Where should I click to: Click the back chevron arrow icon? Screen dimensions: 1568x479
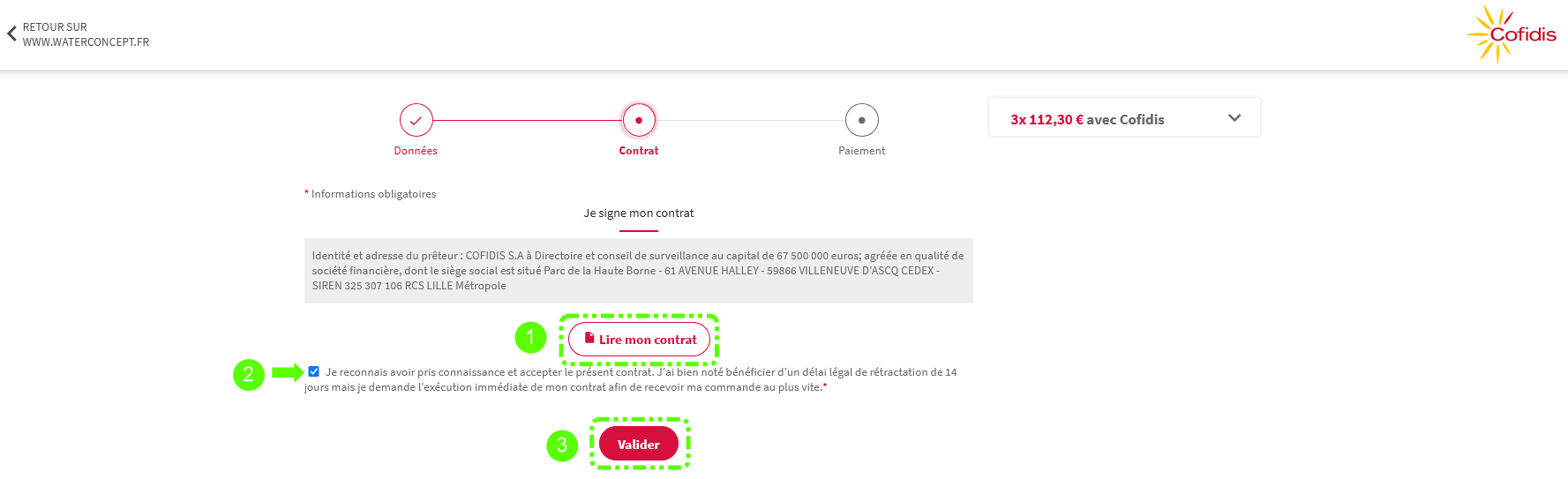(x=11, y=34)
